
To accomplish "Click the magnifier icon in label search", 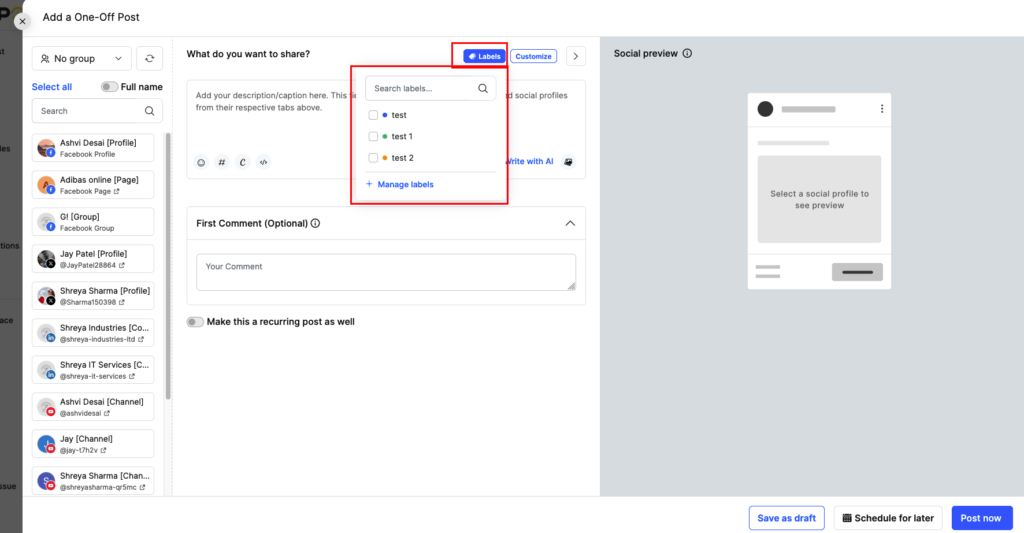I will point(483,88).
